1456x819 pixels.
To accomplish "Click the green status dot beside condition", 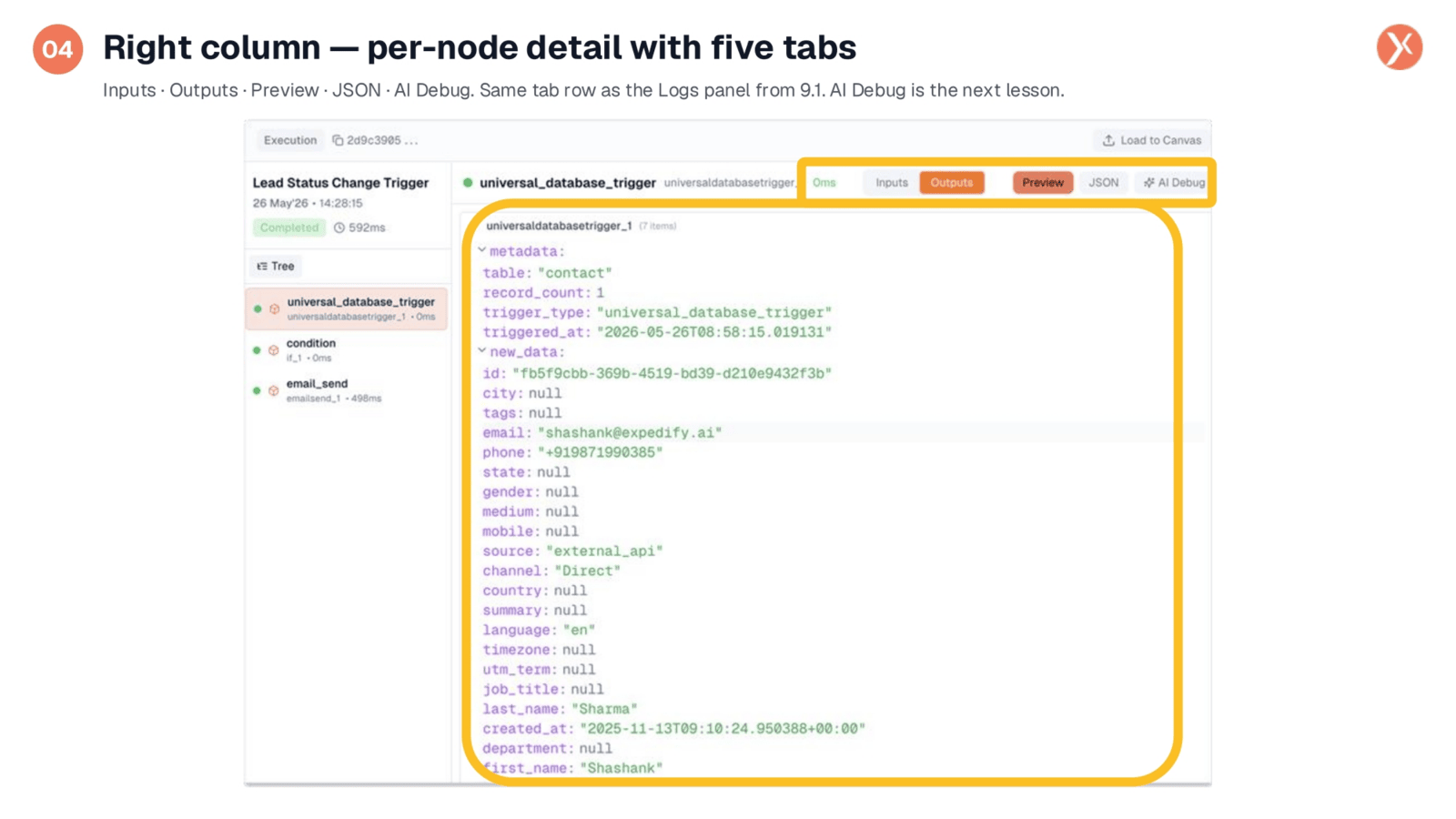I will point(257,350).
